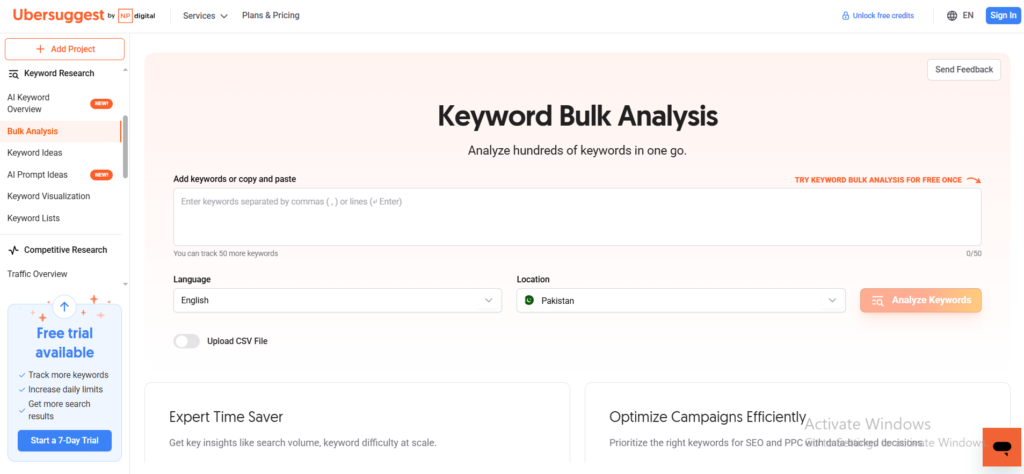Viewport: 1024px width, 474px height.
Task: Click the sidebar vertical scrollbar
Action: tap(124, 145)
